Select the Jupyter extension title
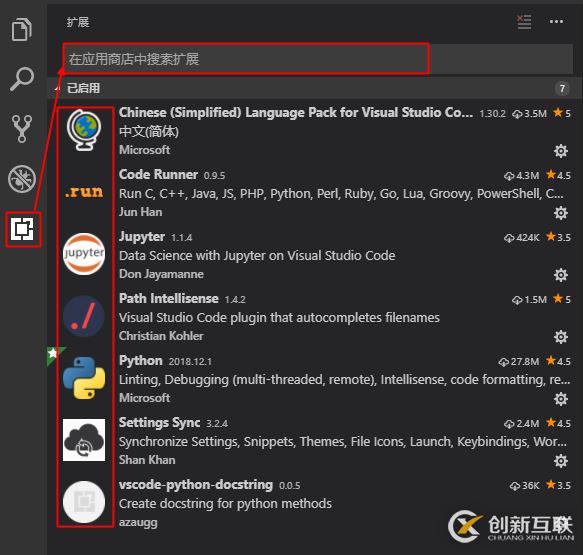Image resolution: width=583 pixels, height=555 pixels. [x=142, y=237]
